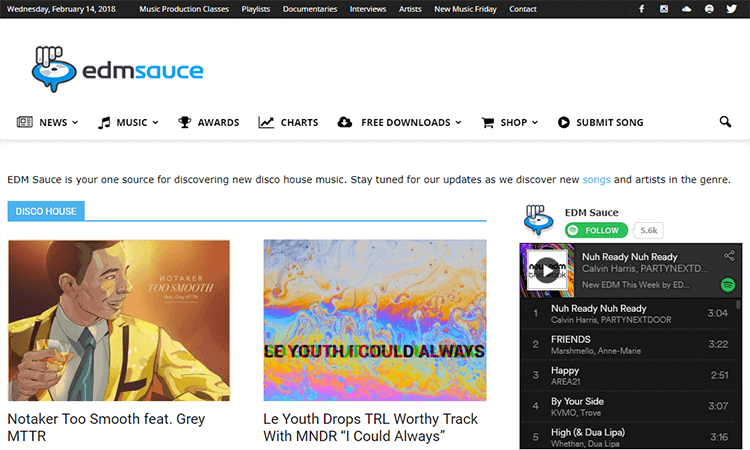Open the Playlists top link
The width and height of the screenshot is (750, 450).
pos(255,9)
